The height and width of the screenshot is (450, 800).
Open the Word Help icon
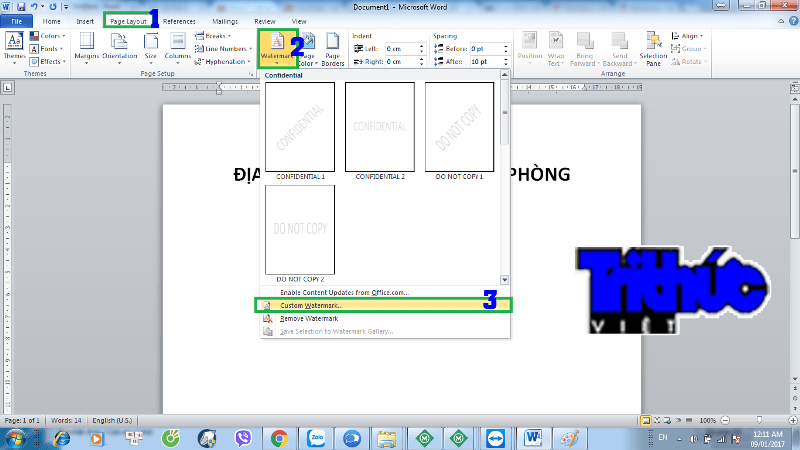point(793,21)
